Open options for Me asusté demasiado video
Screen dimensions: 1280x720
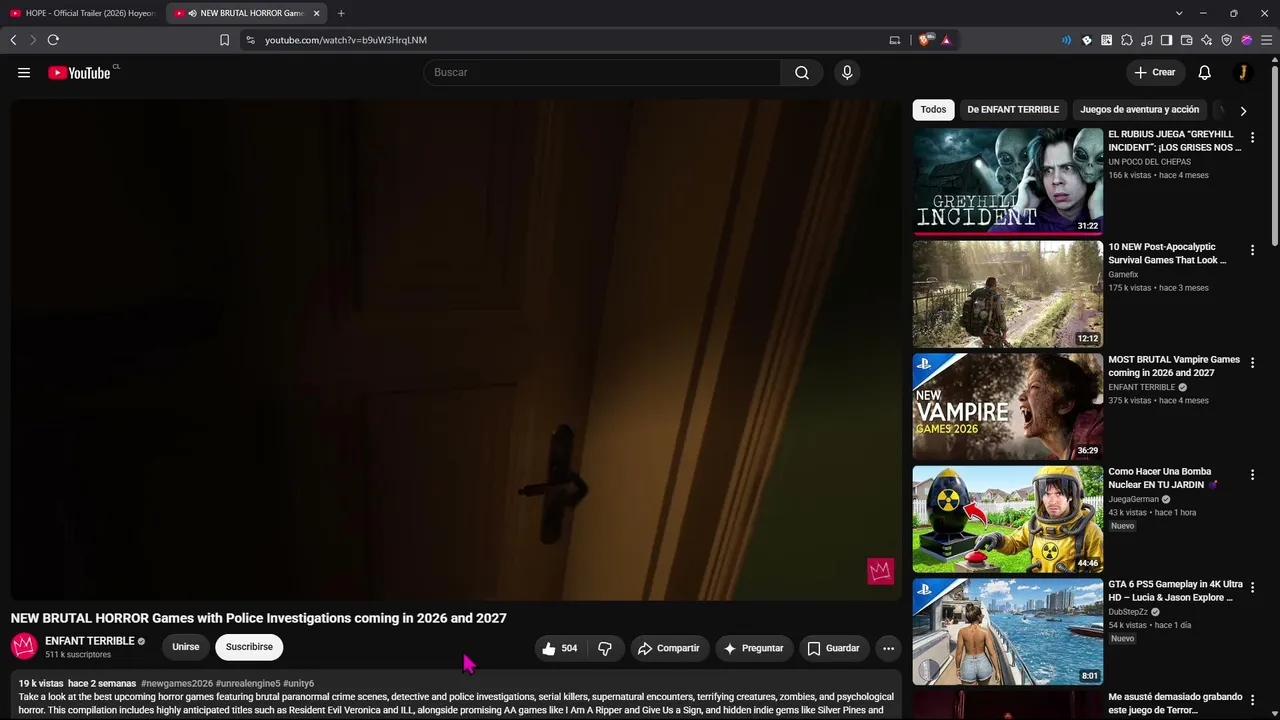(x=1252, y=700)
